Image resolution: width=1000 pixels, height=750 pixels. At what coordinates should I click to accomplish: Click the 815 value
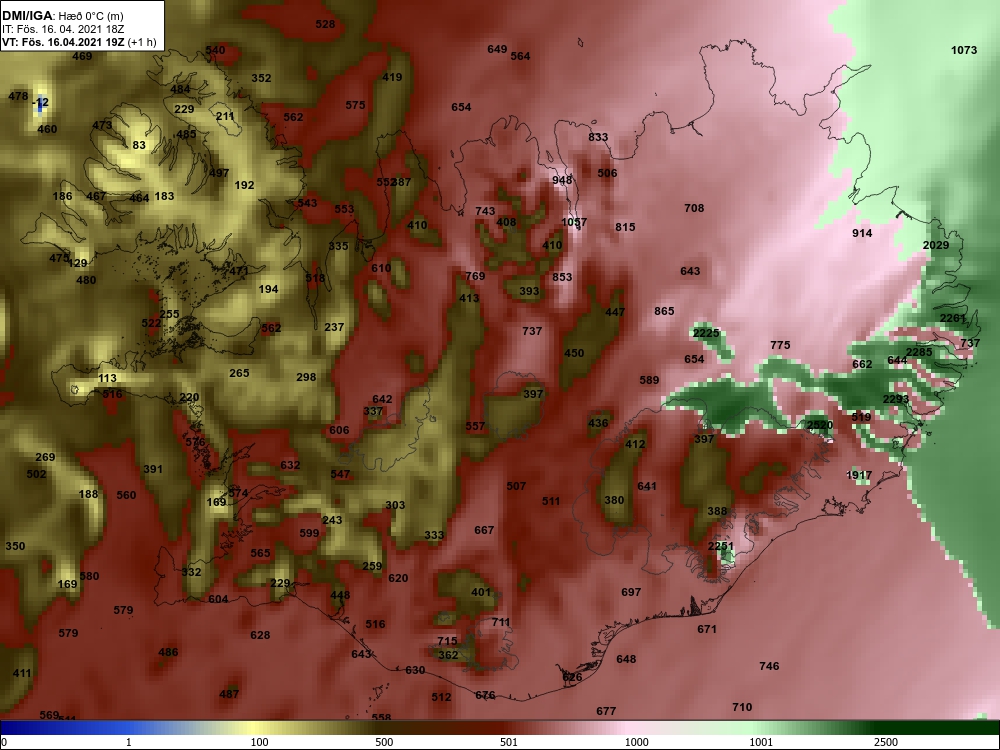626,227
